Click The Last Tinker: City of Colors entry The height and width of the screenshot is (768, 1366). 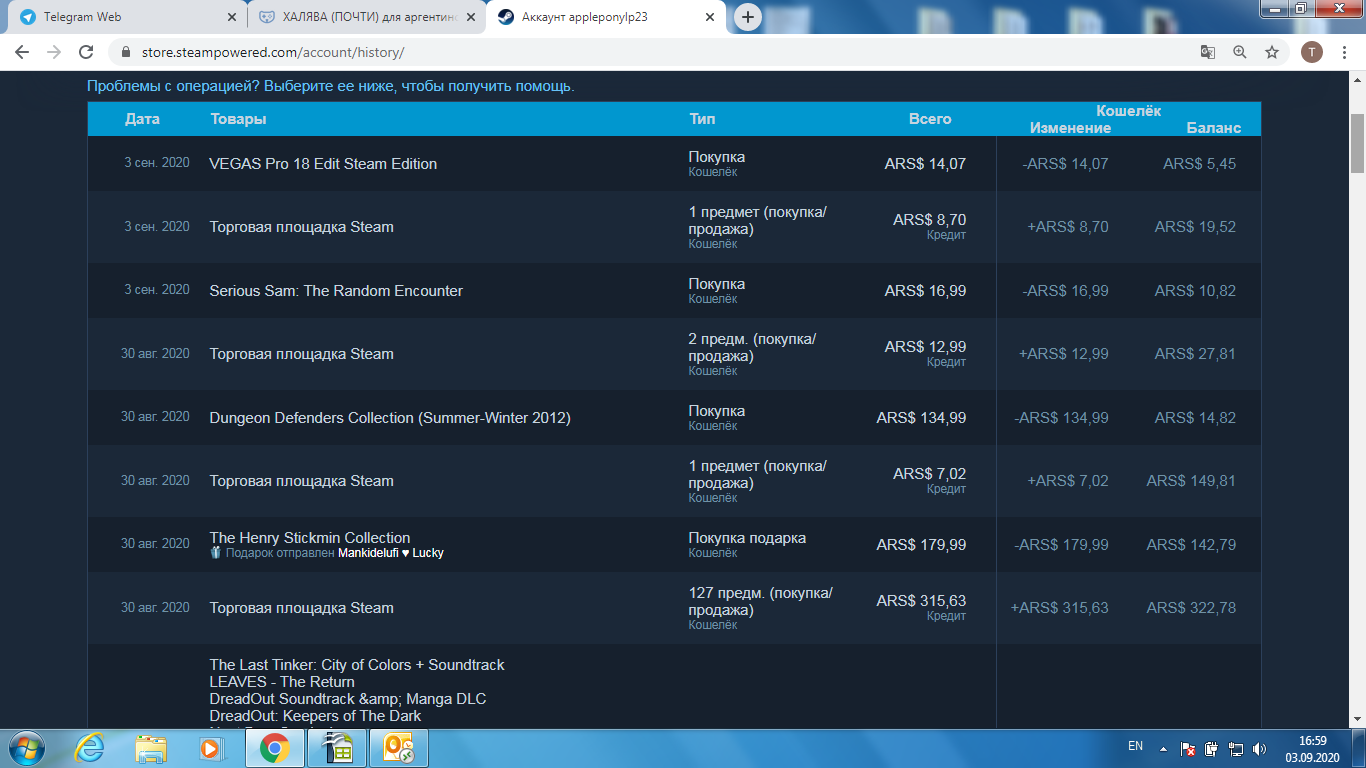point(357,665)
